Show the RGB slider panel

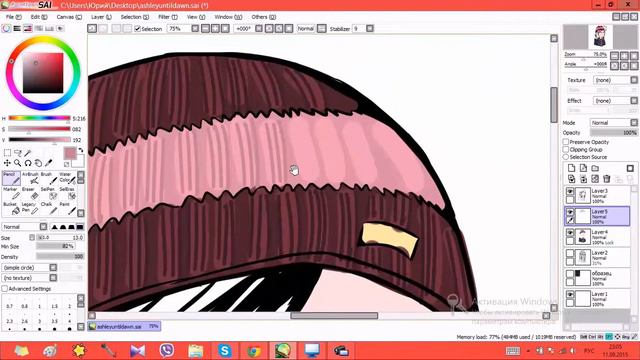17,29
